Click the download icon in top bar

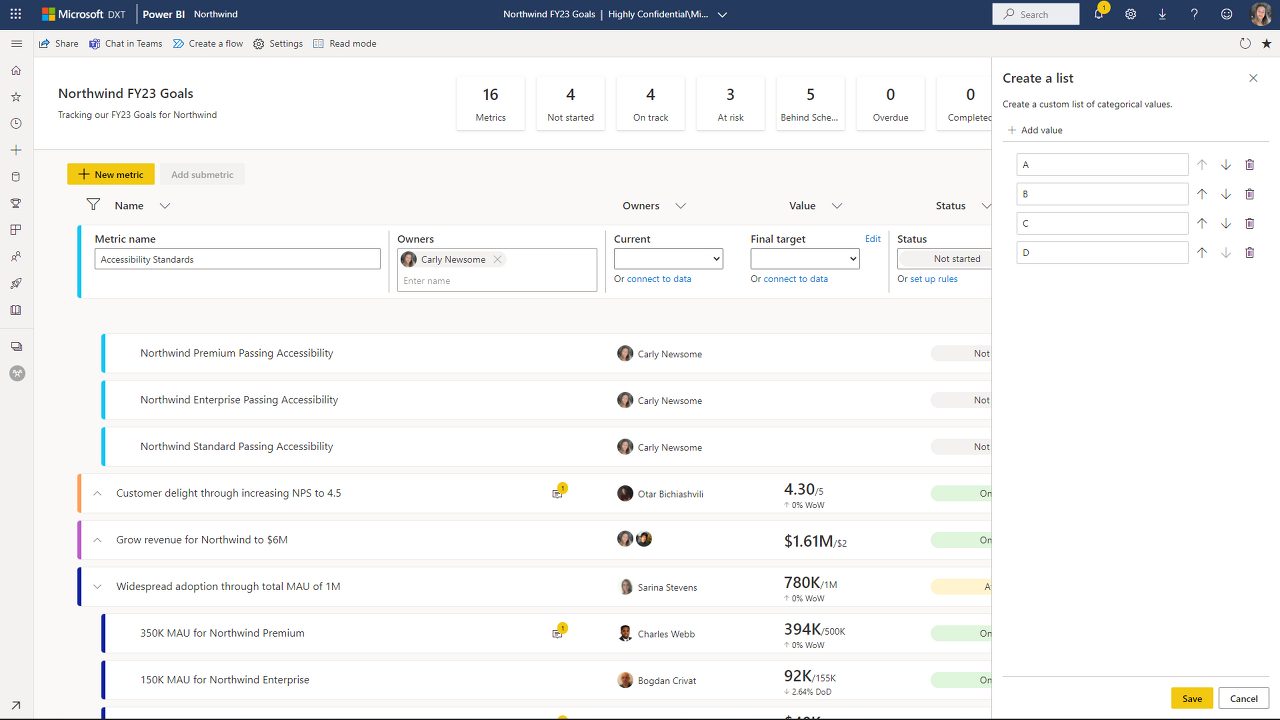(1162, 15)
